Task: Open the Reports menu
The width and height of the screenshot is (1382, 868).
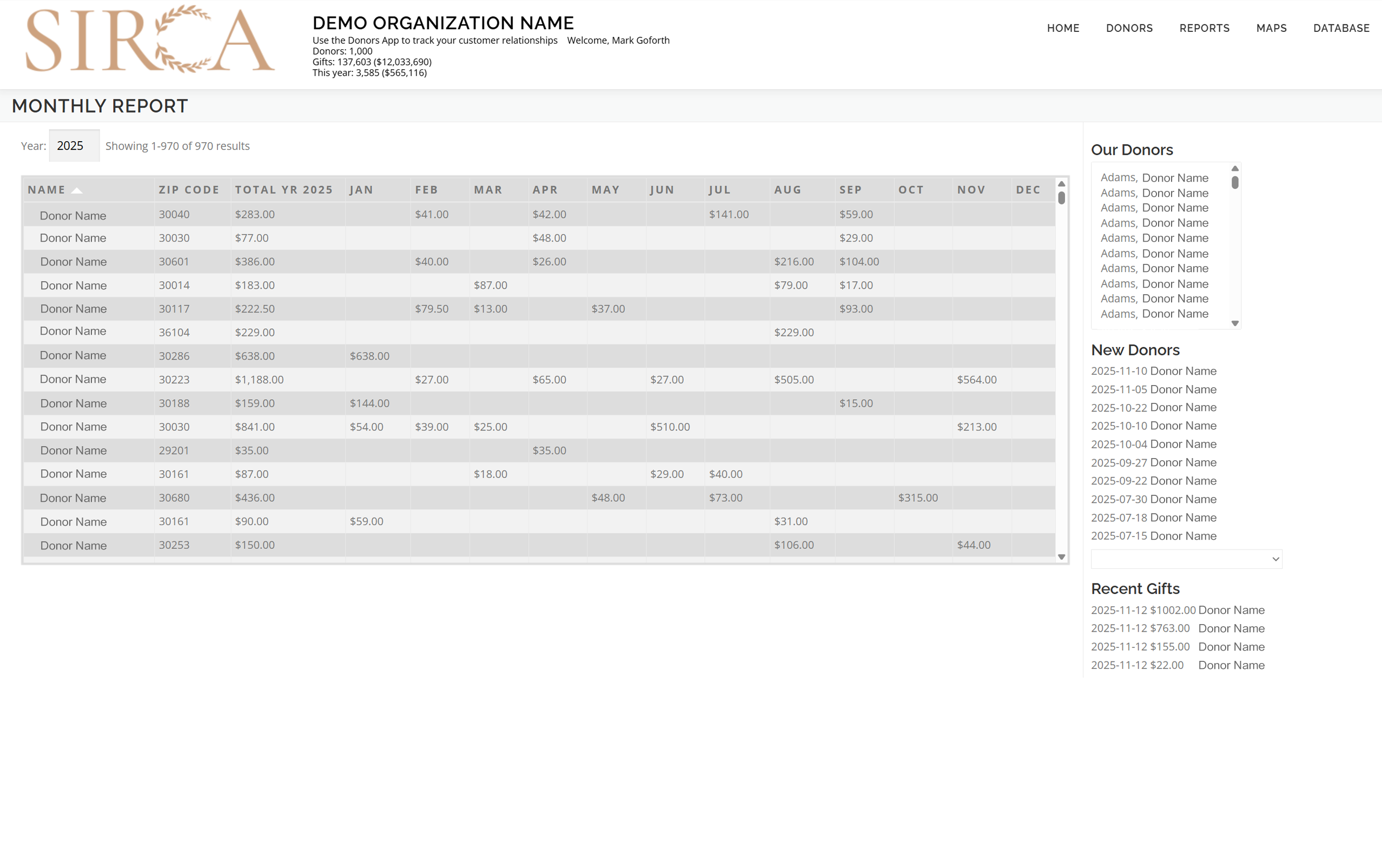Action: pos(1204,28)
